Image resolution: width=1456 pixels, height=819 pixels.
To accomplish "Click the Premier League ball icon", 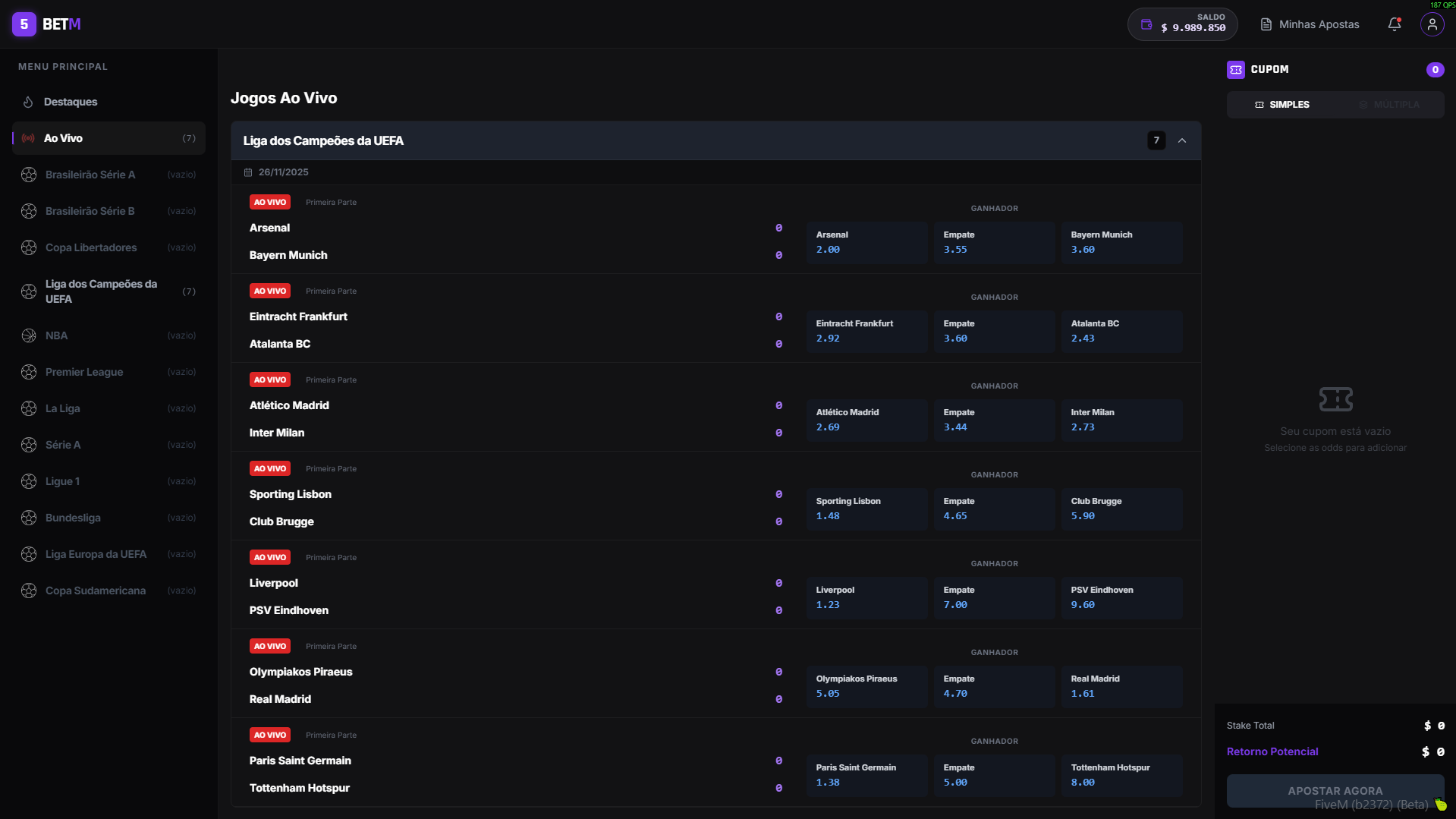I will pyautogui.click(x=29, y=371).
